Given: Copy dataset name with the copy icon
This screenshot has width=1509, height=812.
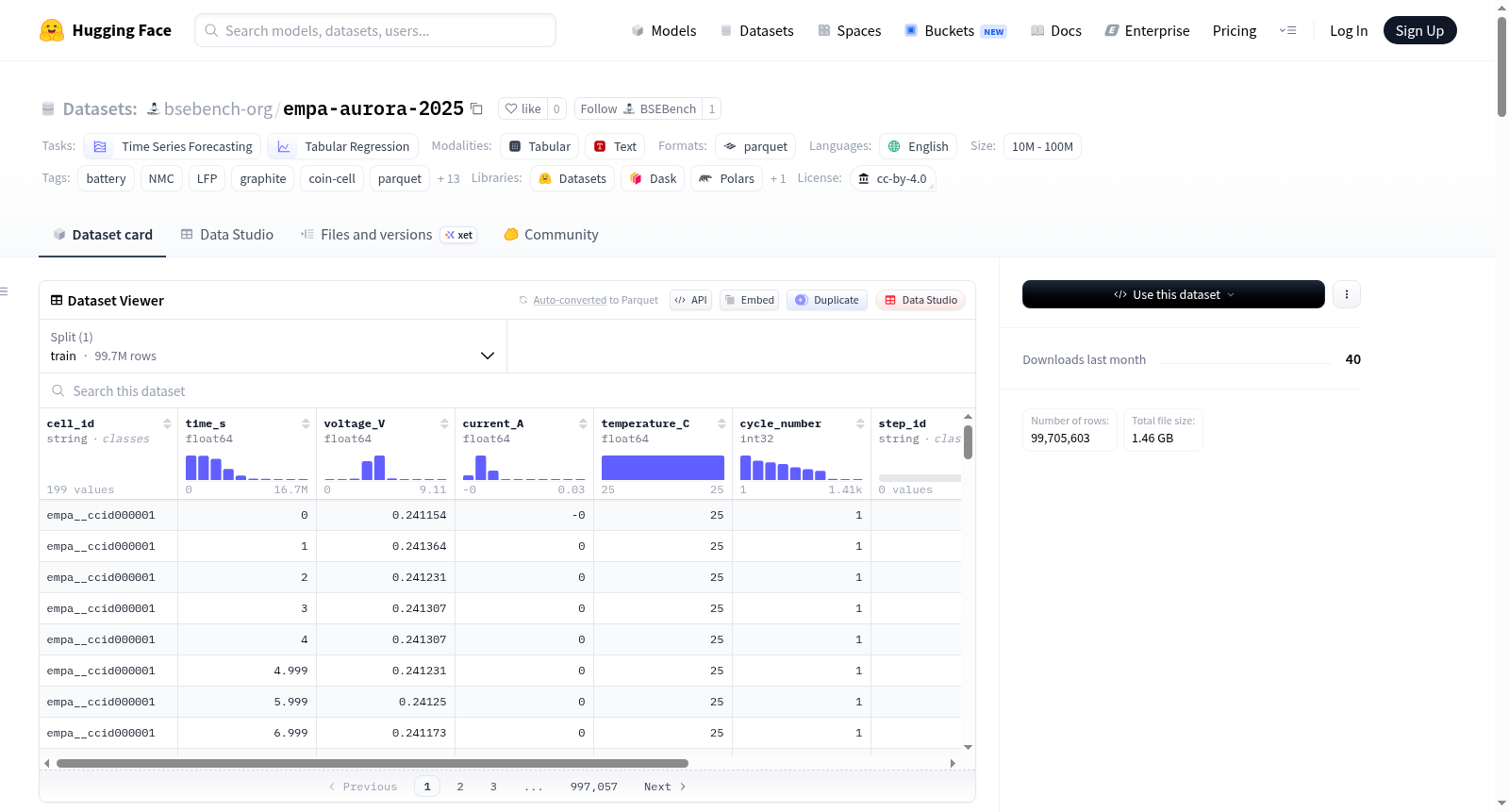Looking at the screenshot, I should (477, 108).
